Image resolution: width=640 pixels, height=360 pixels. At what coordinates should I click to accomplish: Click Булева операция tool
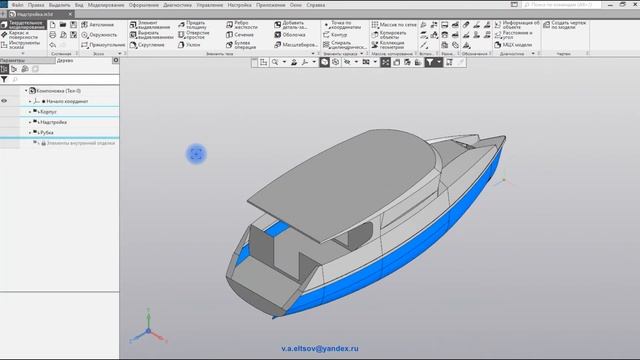[x=241, y=44]
